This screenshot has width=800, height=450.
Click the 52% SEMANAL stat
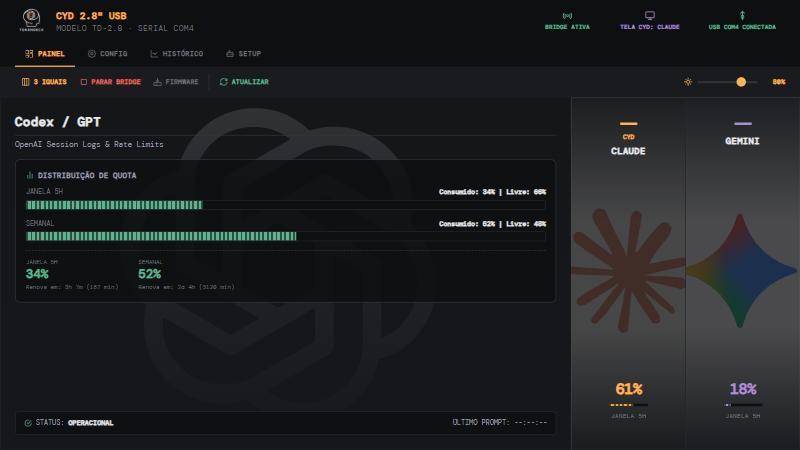tap(149, 274)
